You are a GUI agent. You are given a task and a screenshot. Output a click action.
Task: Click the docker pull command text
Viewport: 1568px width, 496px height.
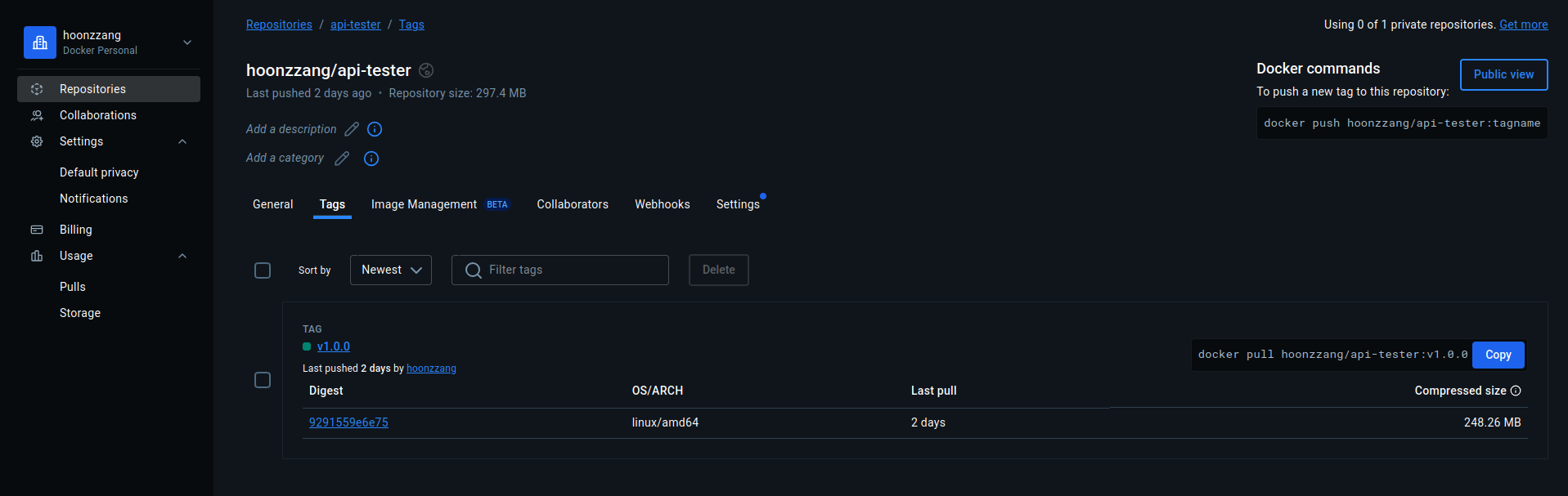click(1332, 355)
